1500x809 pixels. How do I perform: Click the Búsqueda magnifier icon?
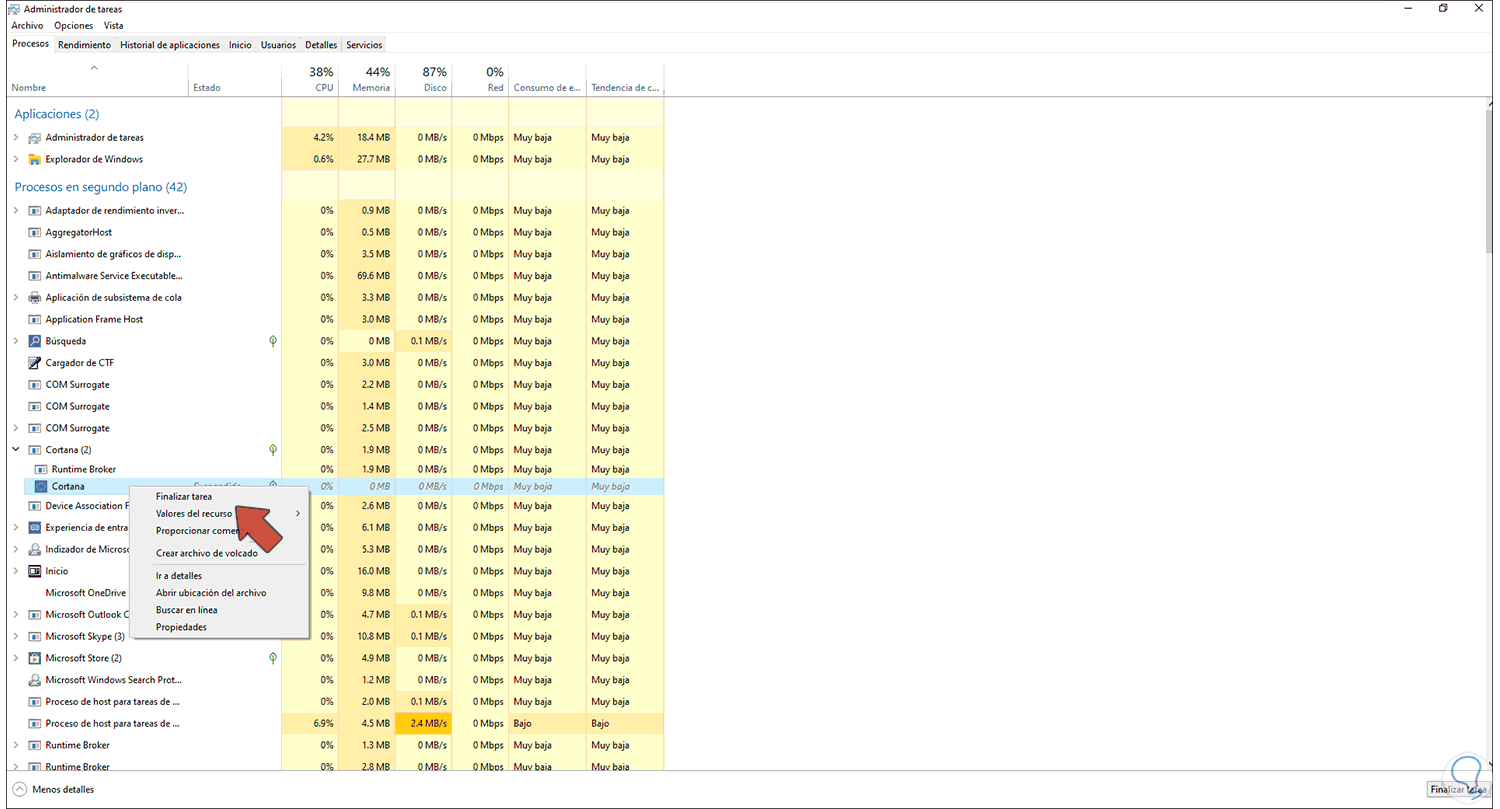33,341
